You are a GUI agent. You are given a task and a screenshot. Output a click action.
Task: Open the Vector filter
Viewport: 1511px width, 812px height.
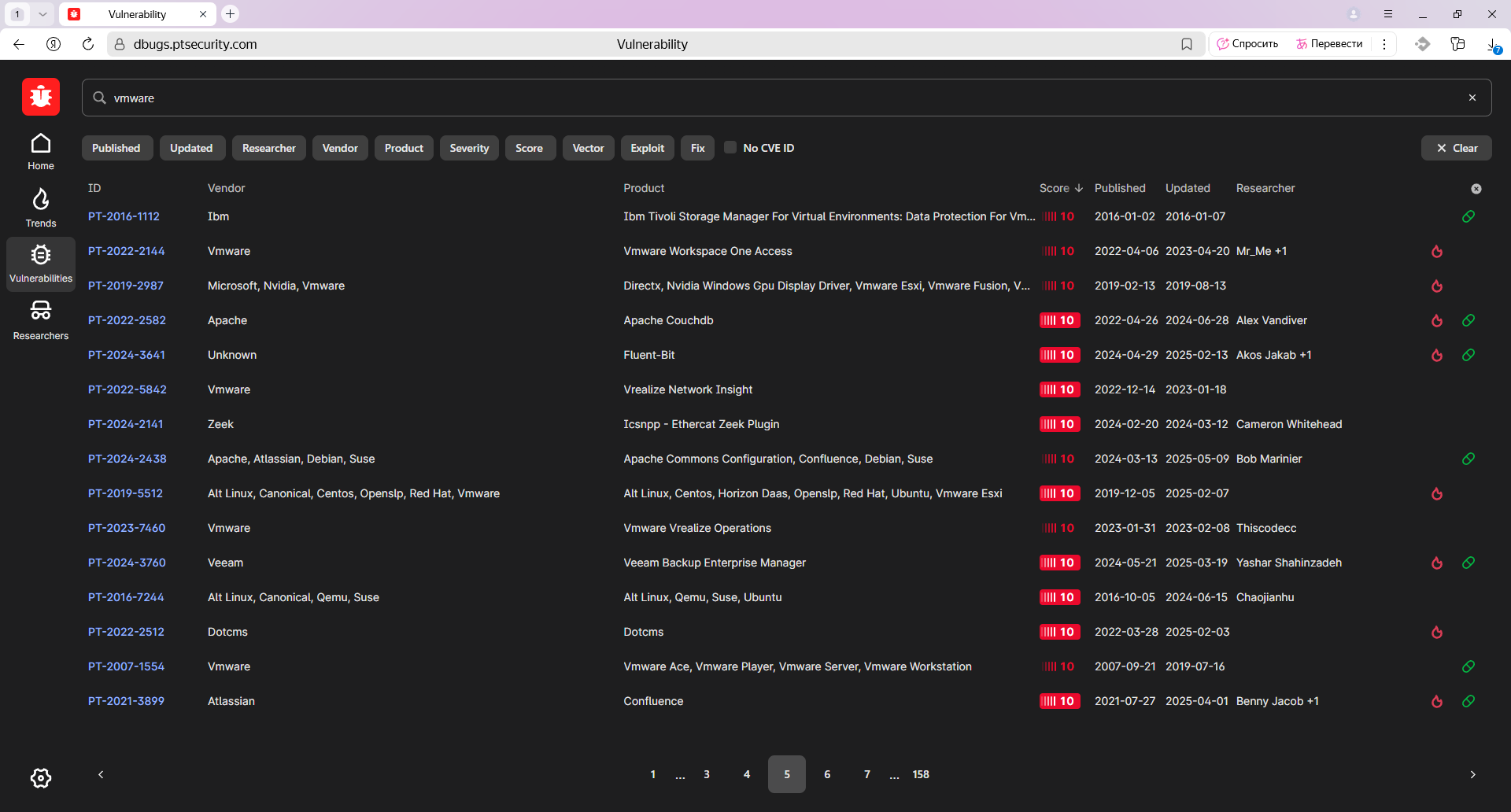pos(588,148)
